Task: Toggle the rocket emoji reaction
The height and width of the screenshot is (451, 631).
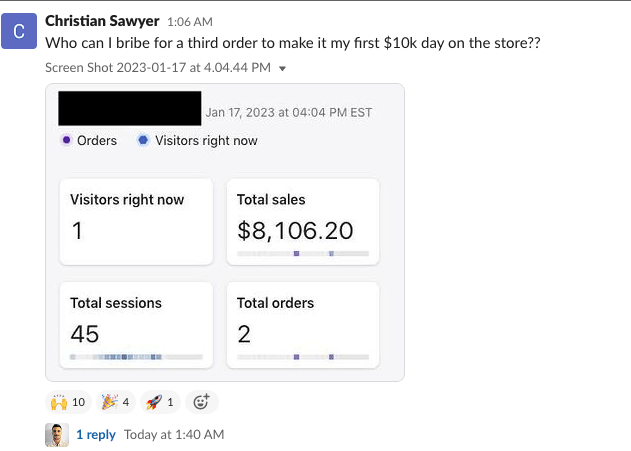Action: 160,402
